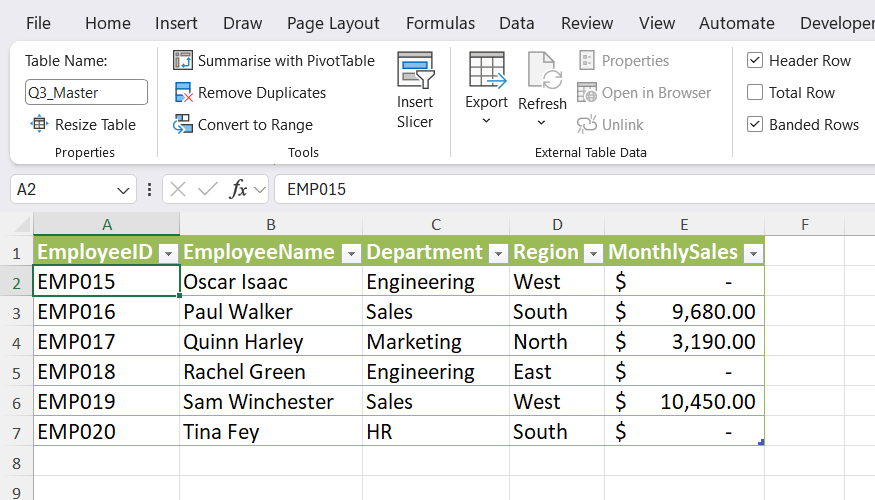875x500 pixels.
Task: Click the Select All corner triangle
Action: [22, 224]
